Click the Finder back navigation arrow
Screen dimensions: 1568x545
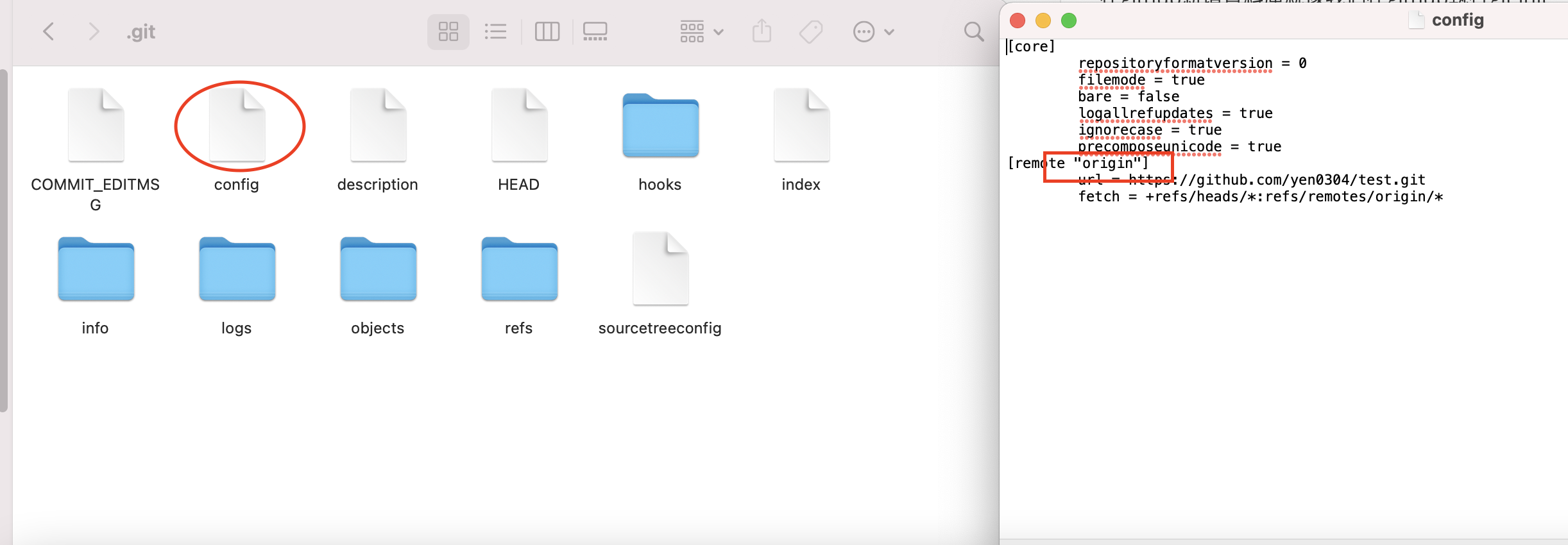point(49,31)
